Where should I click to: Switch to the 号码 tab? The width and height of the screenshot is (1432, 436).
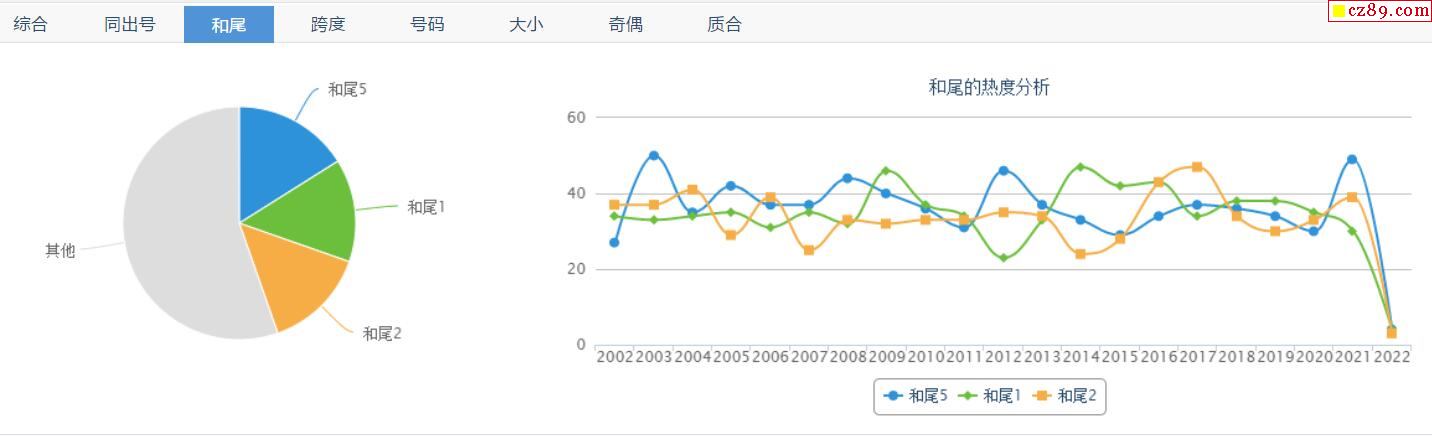point(427,24)
